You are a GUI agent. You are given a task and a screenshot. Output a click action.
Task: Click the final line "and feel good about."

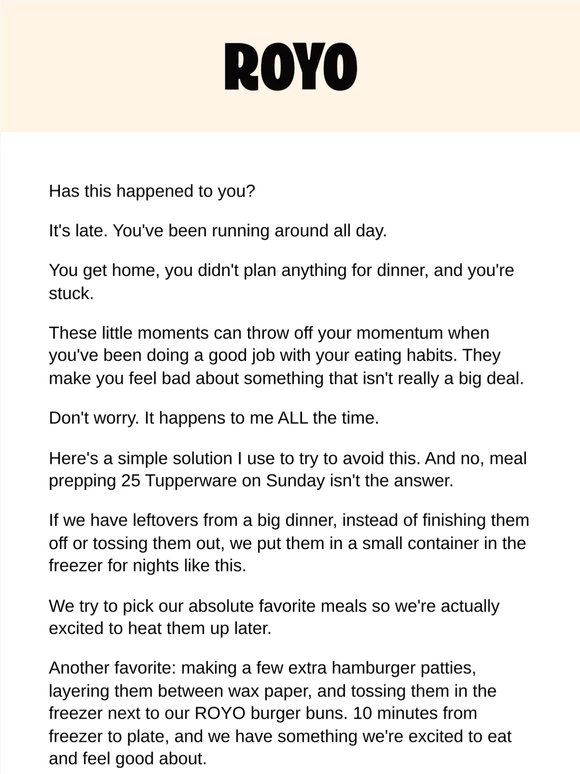pos(127,758)
